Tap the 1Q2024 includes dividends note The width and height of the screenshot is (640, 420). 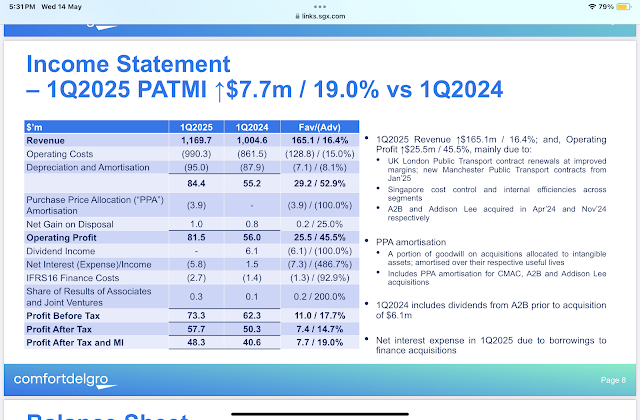click(491, 310)
